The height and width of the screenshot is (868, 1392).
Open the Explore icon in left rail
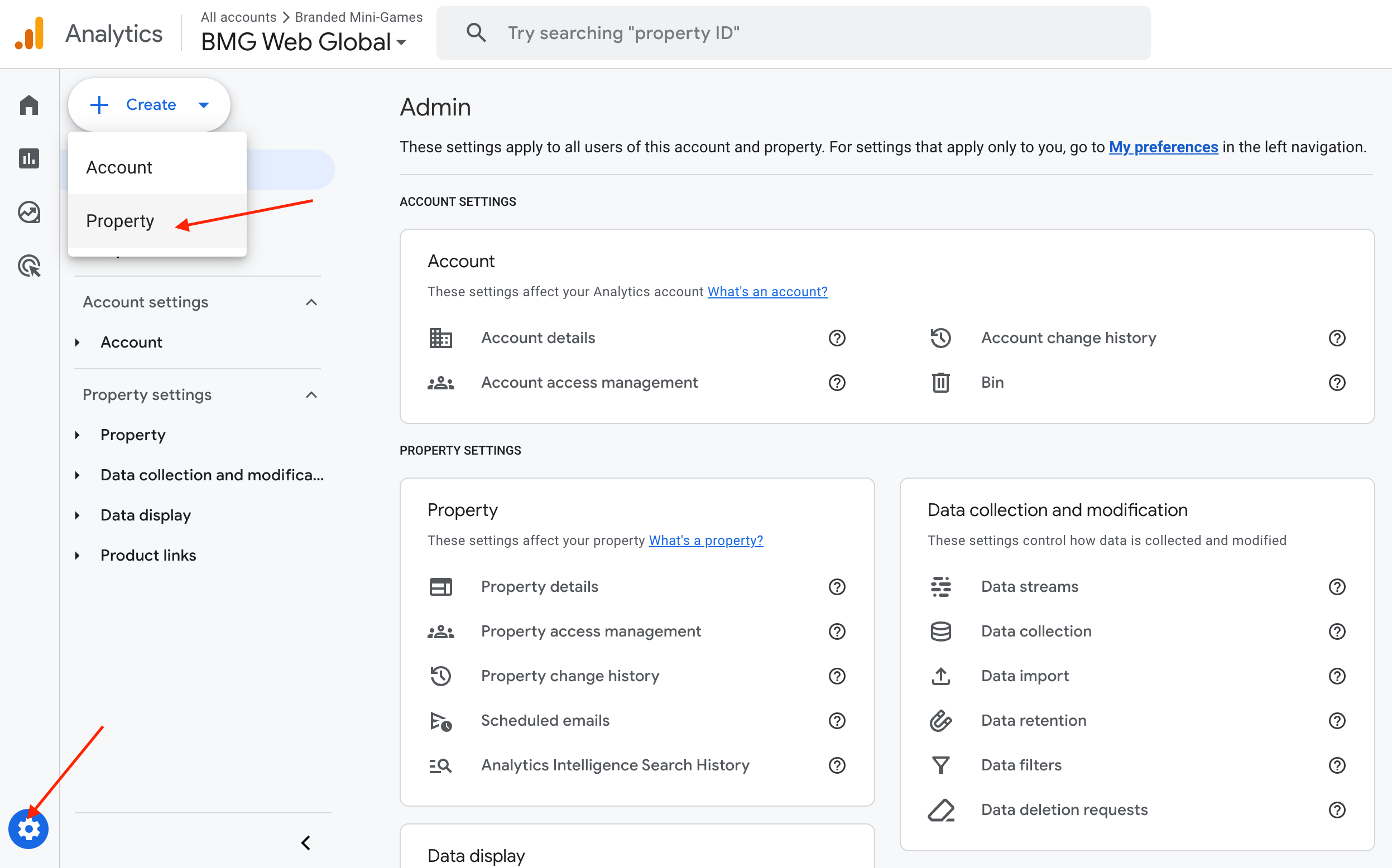(28, 213)
